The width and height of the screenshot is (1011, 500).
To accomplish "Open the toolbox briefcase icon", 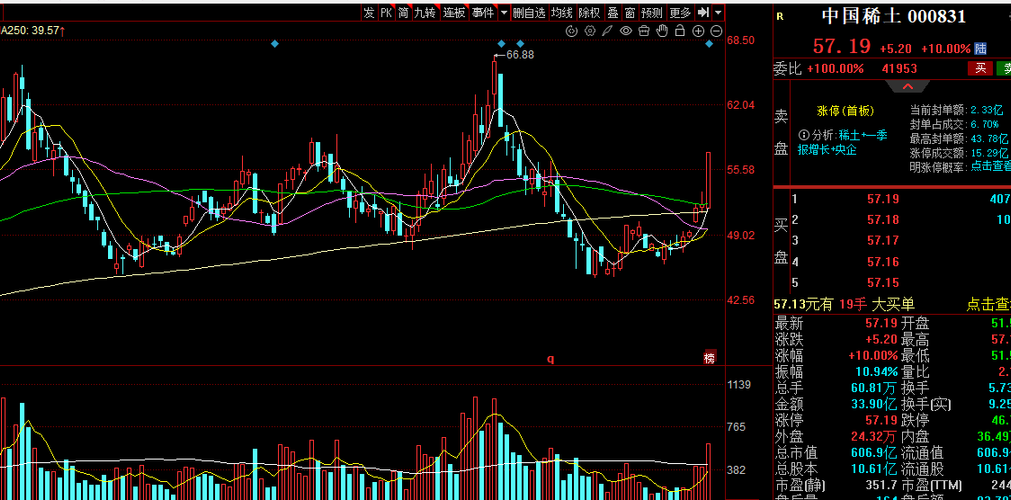I will pos(643,30).
